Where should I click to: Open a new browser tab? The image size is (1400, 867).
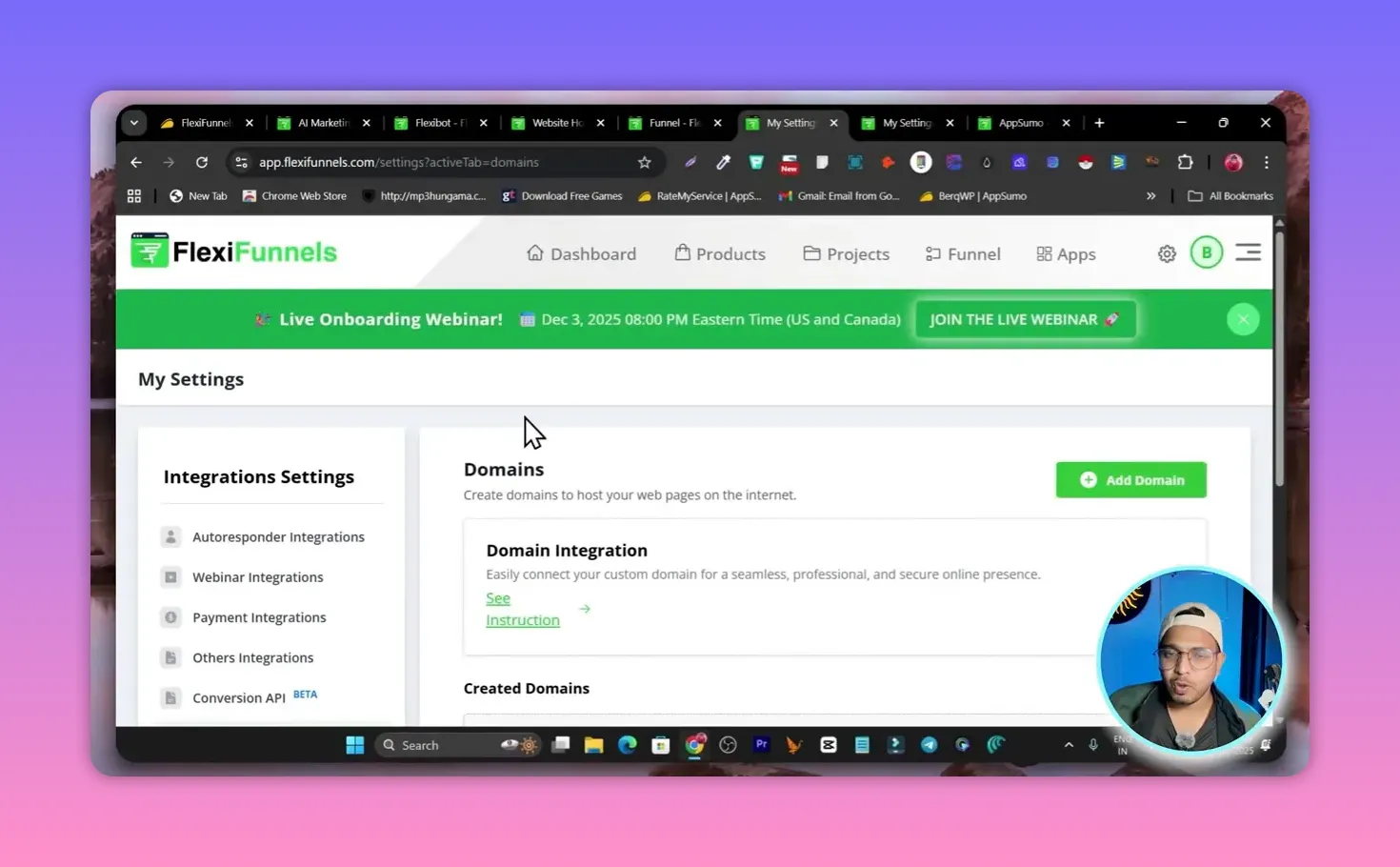click(x=1099, y=123)
